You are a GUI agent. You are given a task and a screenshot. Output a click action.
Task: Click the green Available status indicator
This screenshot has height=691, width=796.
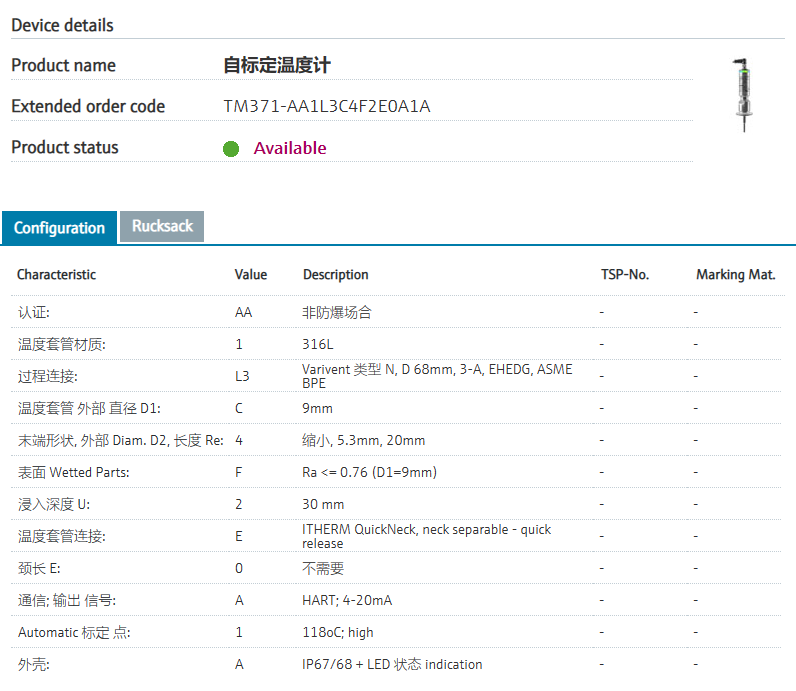(x=231, y=149)
